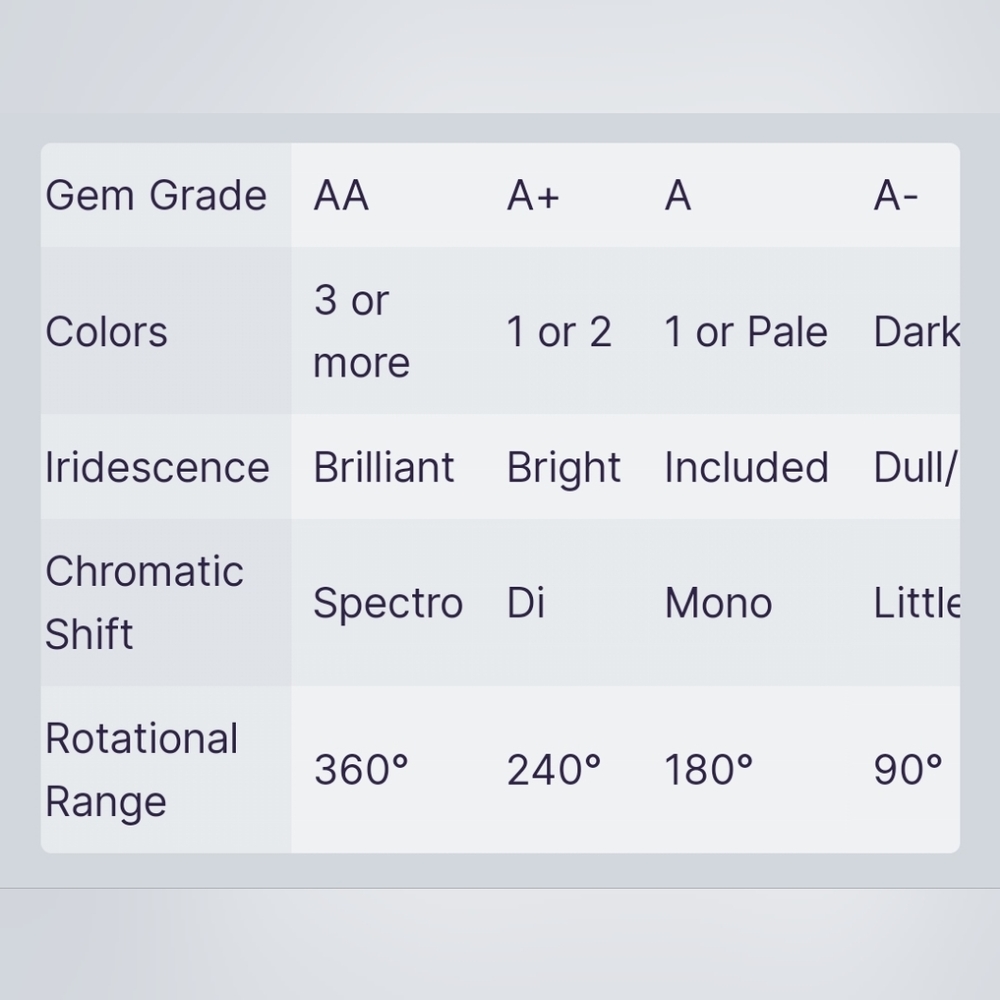Screen dimensions: 1000x1000
Task: Click the Gem Grade row header
Action: click(156, 195)
